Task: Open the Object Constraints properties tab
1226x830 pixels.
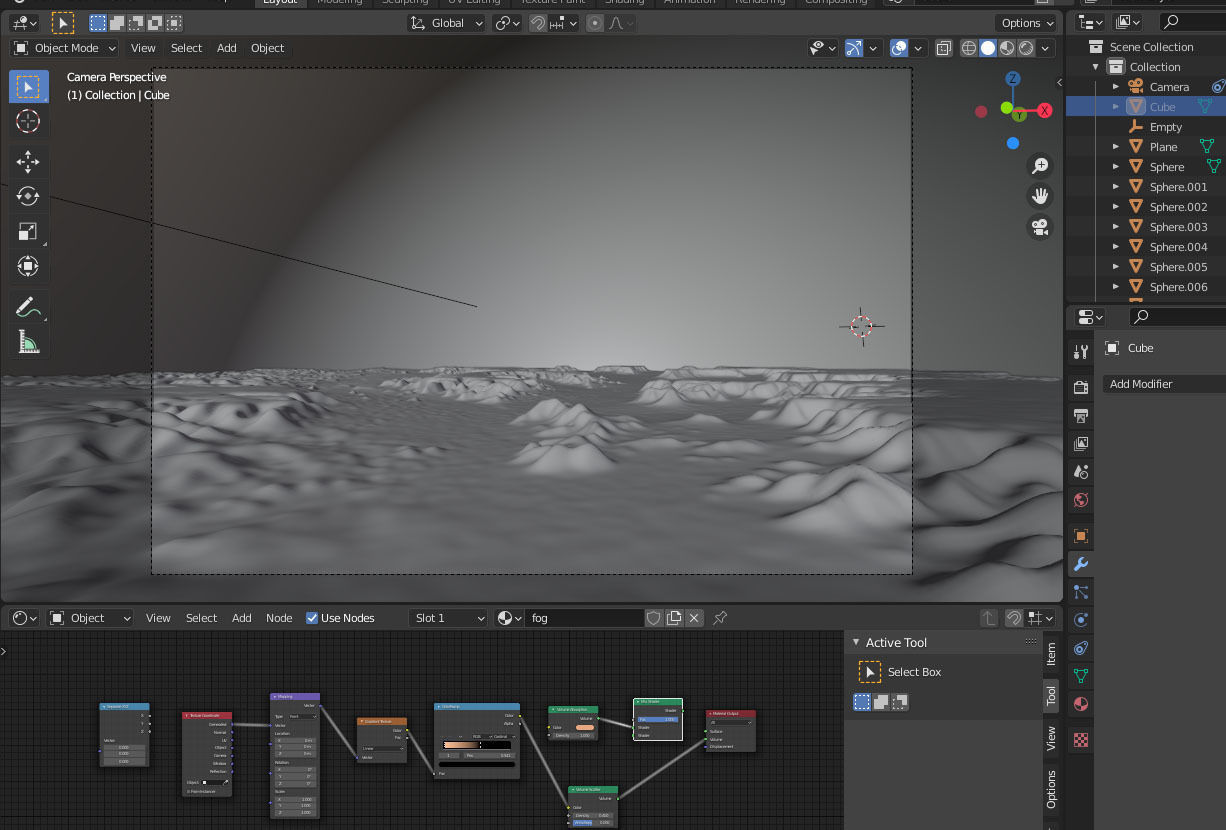Action: [x=1080, y=648]
